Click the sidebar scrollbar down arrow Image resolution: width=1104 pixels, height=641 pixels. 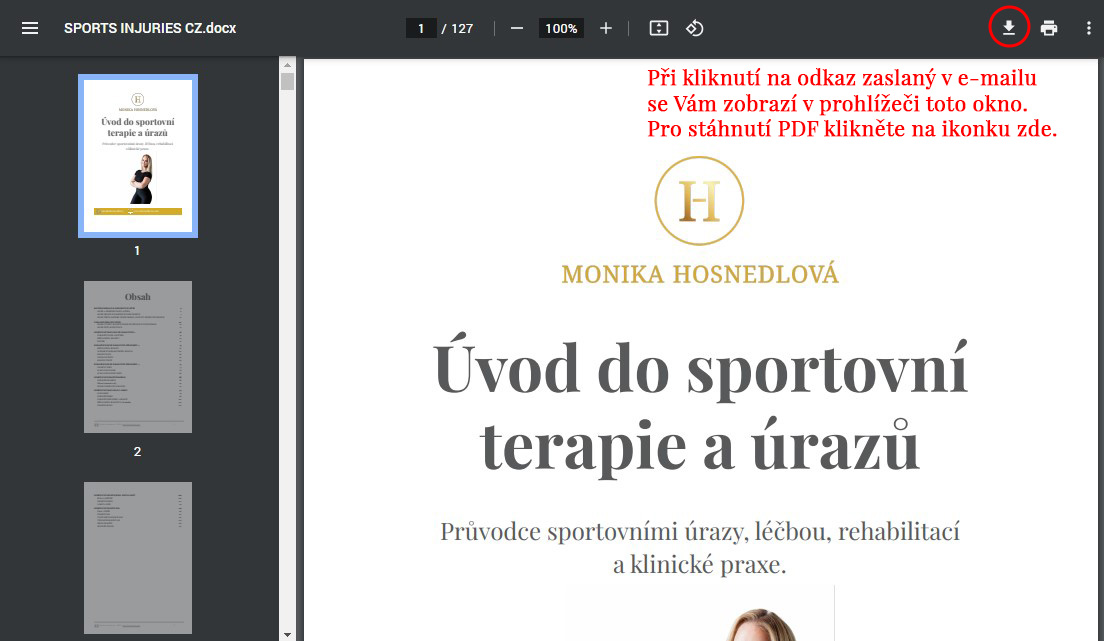tap(287, 635)
